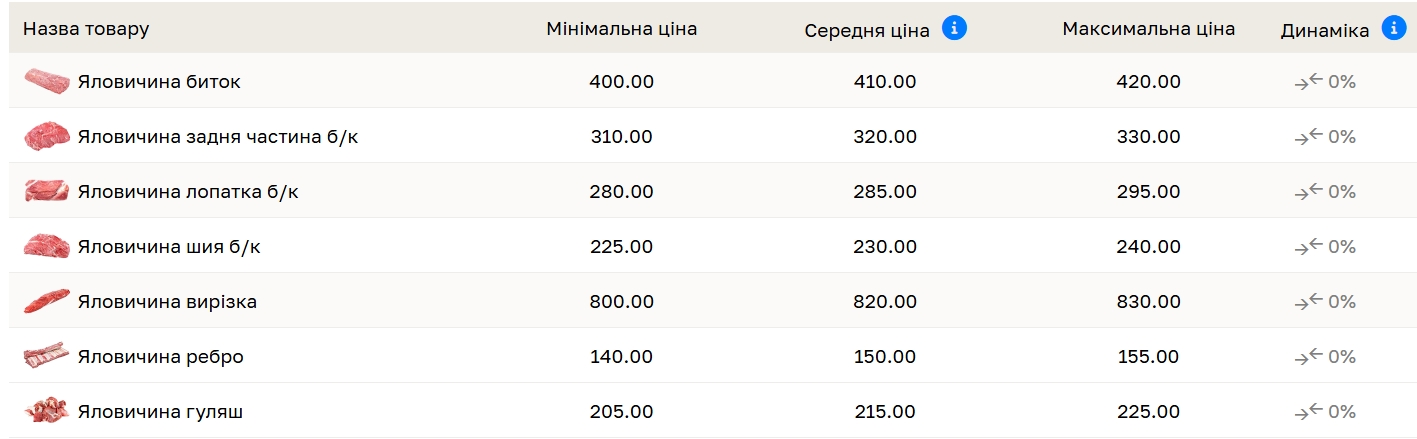Open the Яловичина биток product name

click(x=159, y=82)
